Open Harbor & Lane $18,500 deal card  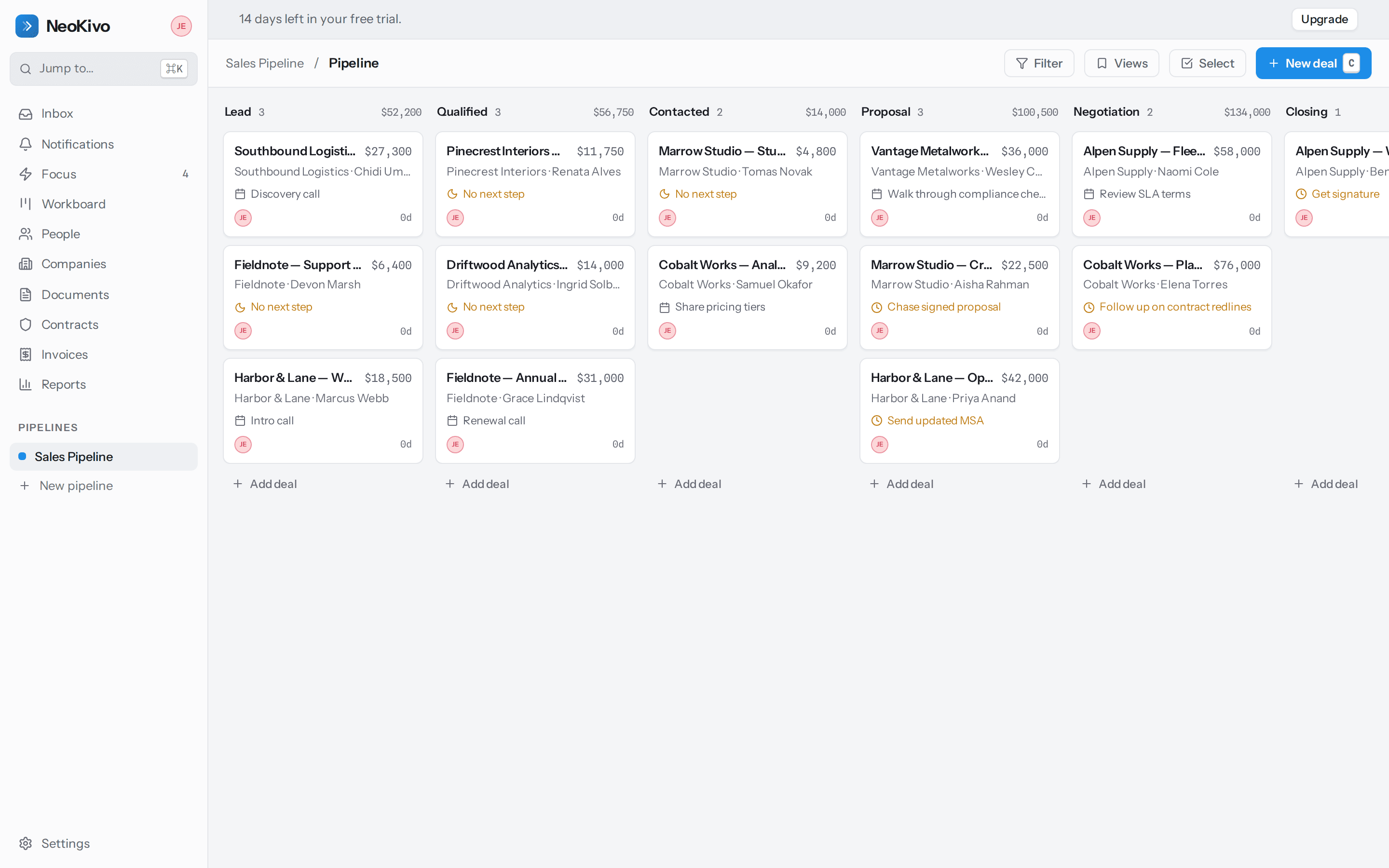(x=323, y=411)
